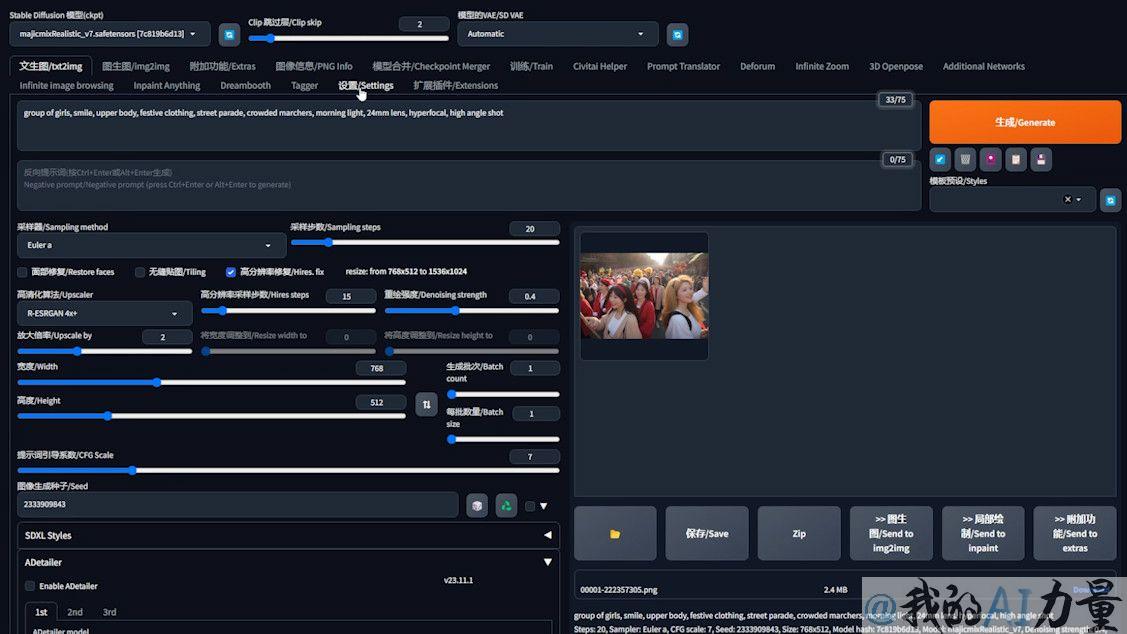The image size is (1127, 634).
Task: Open the Train tab
Action: click(532, 66)
